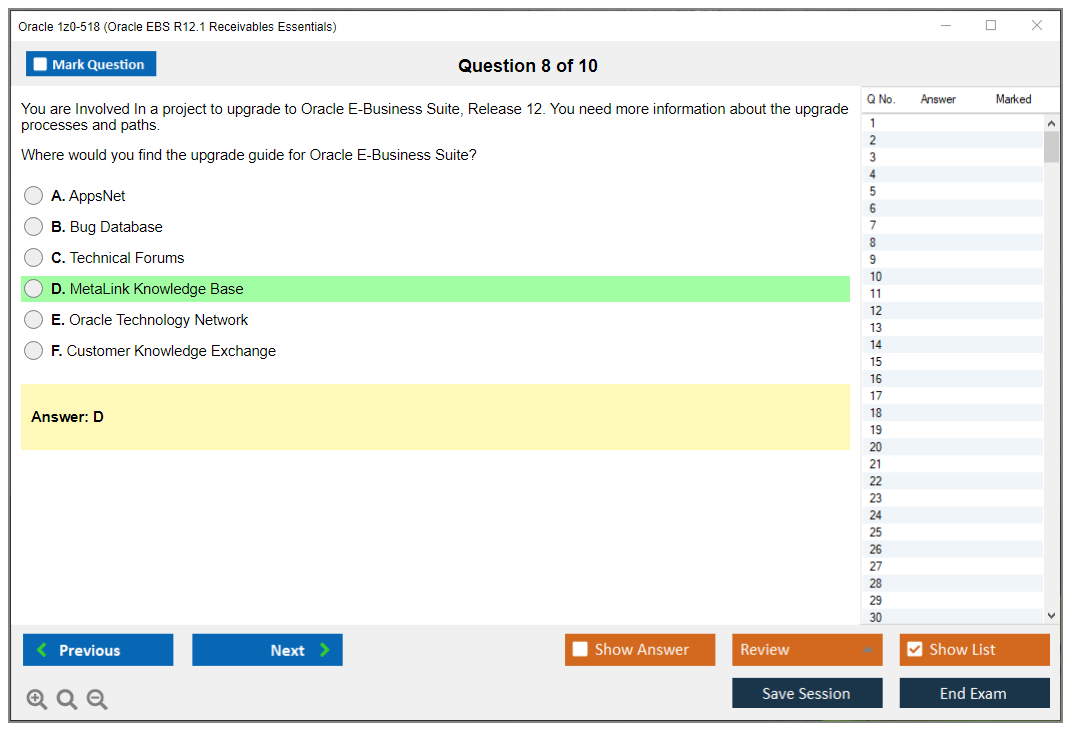Minimize the exam window

945,26
